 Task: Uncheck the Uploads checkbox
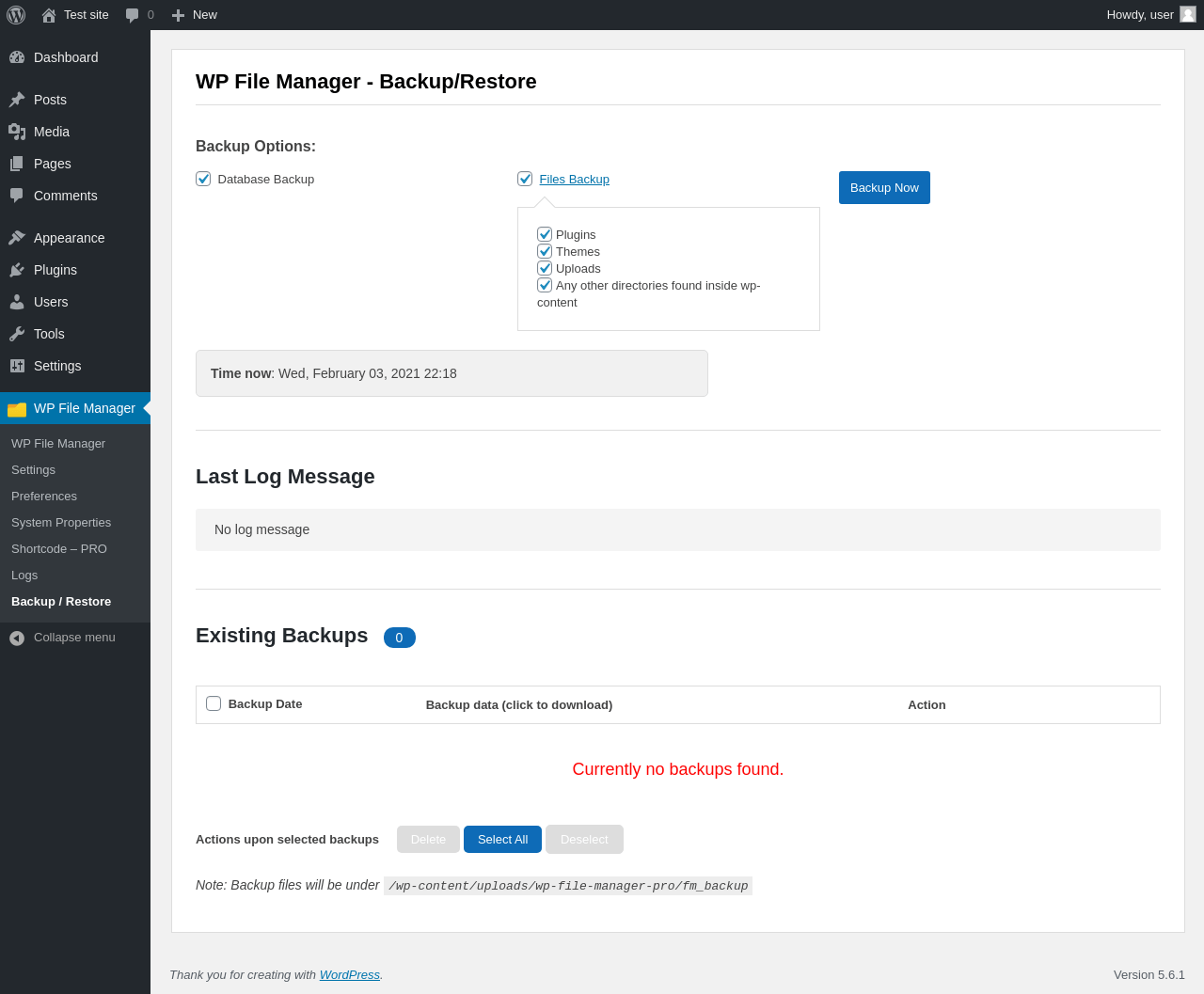tap(545, 268)
